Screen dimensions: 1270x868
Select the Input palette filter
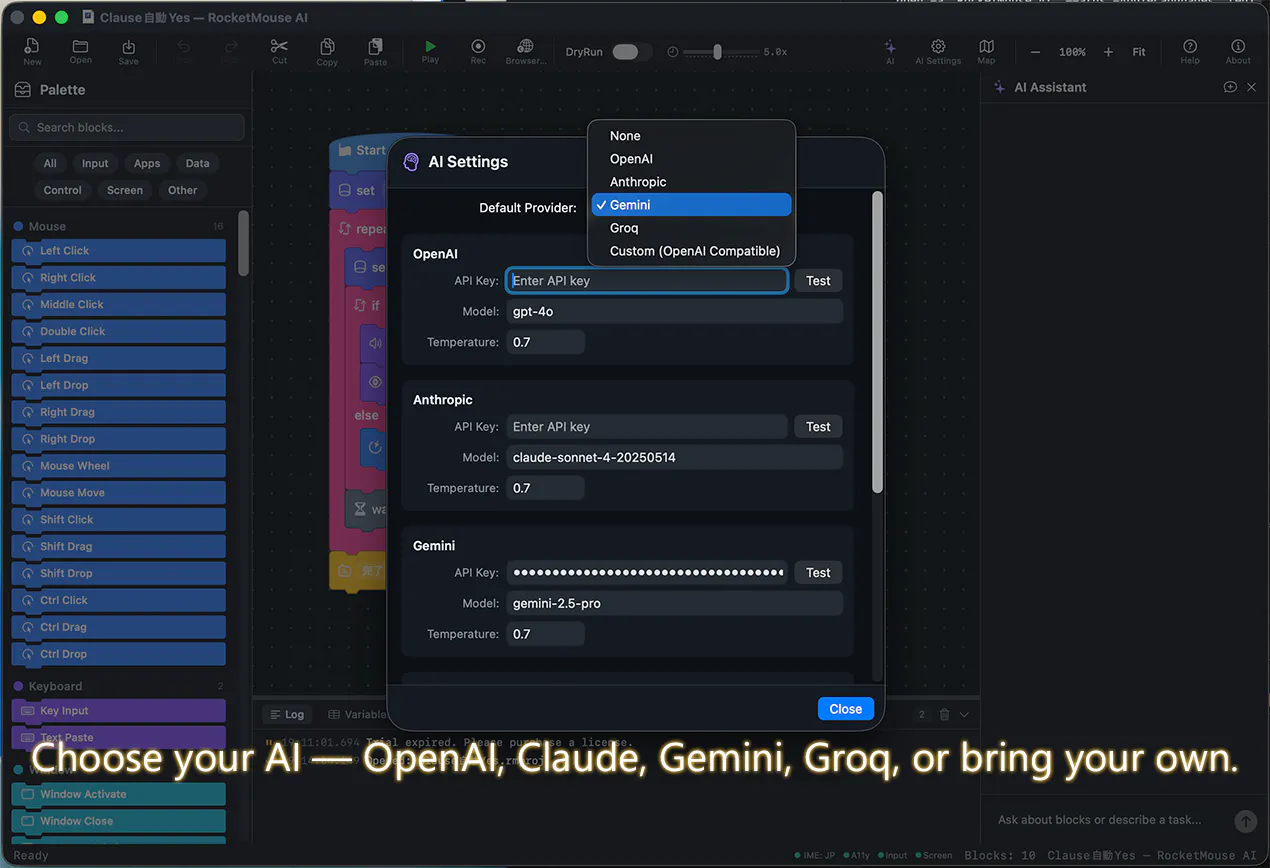click(x=95, y=163)
